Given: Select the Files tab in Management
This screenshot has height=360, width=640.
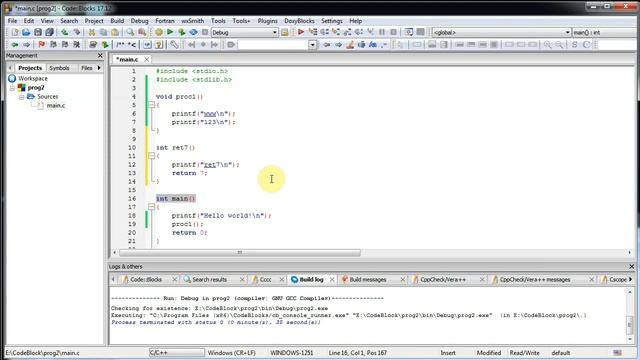Looking at the screenshot, I should (x=87, y=68).
